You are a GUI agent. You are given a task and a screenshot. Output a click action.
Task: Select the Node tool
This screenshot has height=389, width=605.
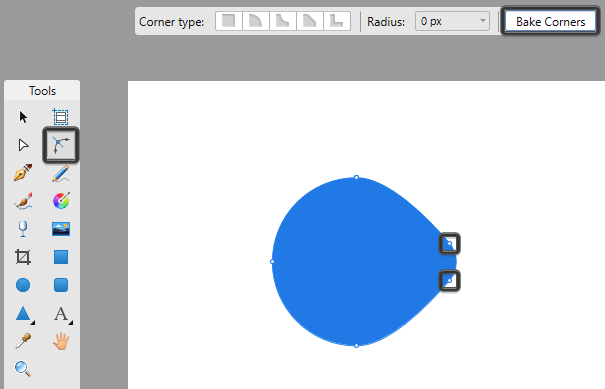pos(23,145)
